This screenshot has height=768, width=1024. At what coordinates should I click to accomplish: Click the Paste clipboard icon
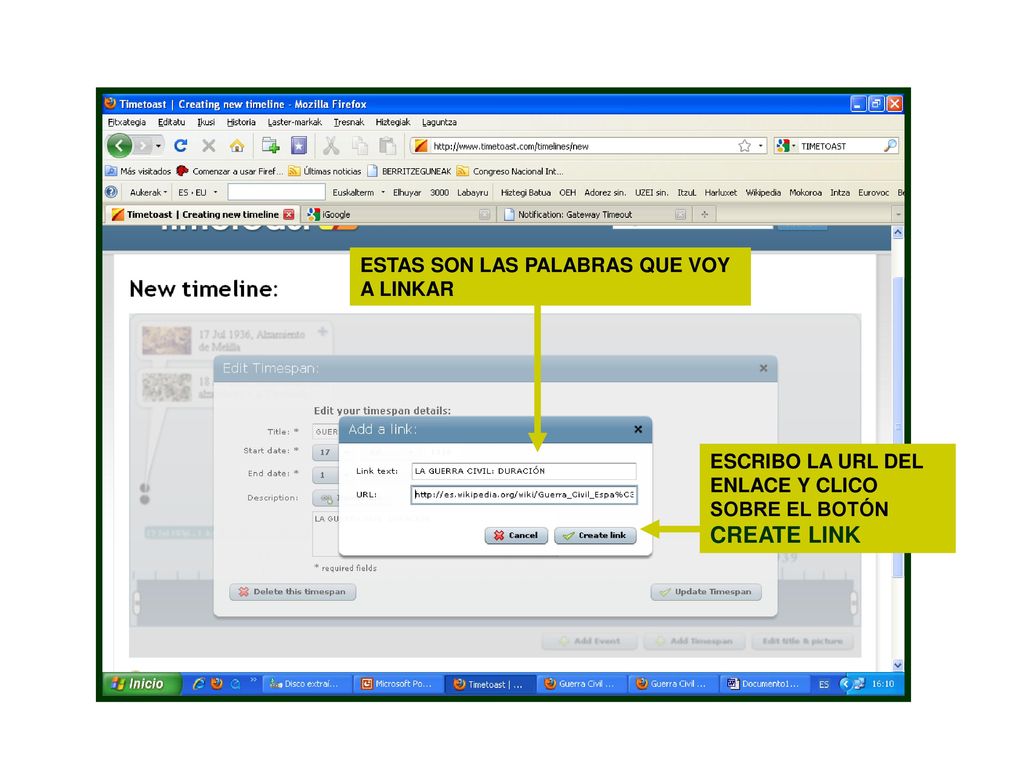387,146
